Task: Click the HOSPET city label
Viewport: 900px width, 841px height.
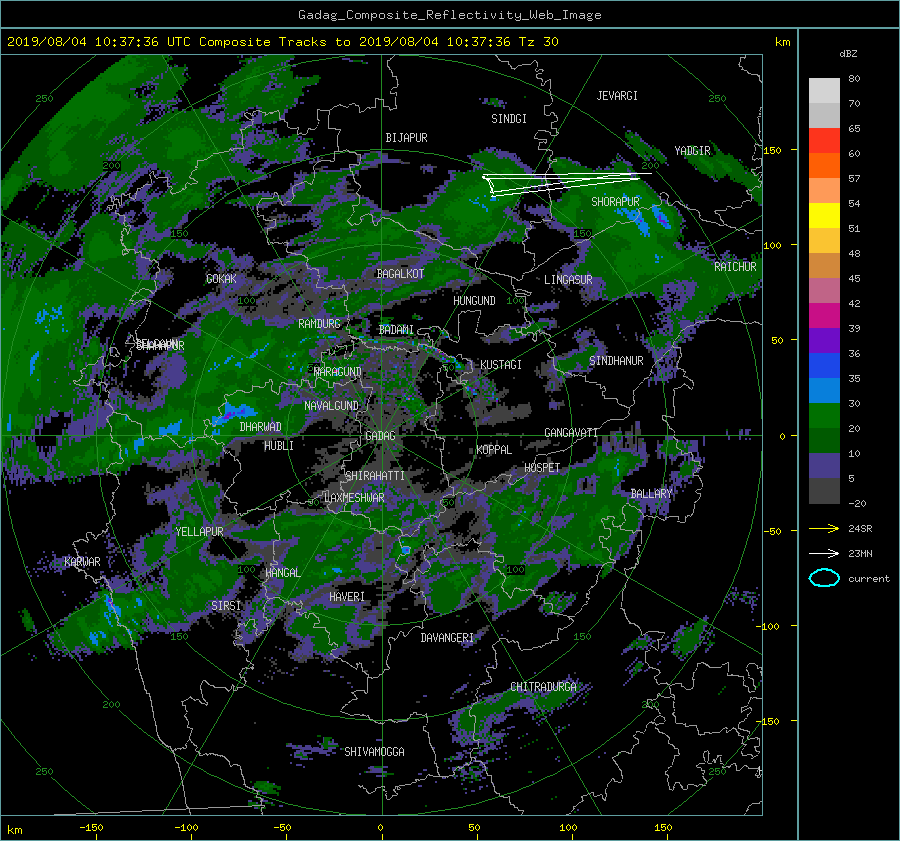Action: [542, 468]
